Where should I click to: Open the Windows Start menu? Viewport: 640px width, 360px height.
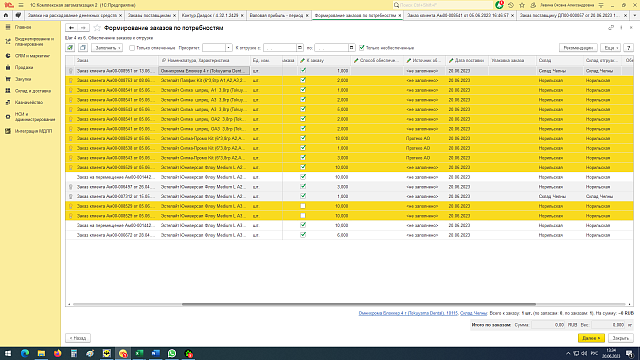point(8,353)
